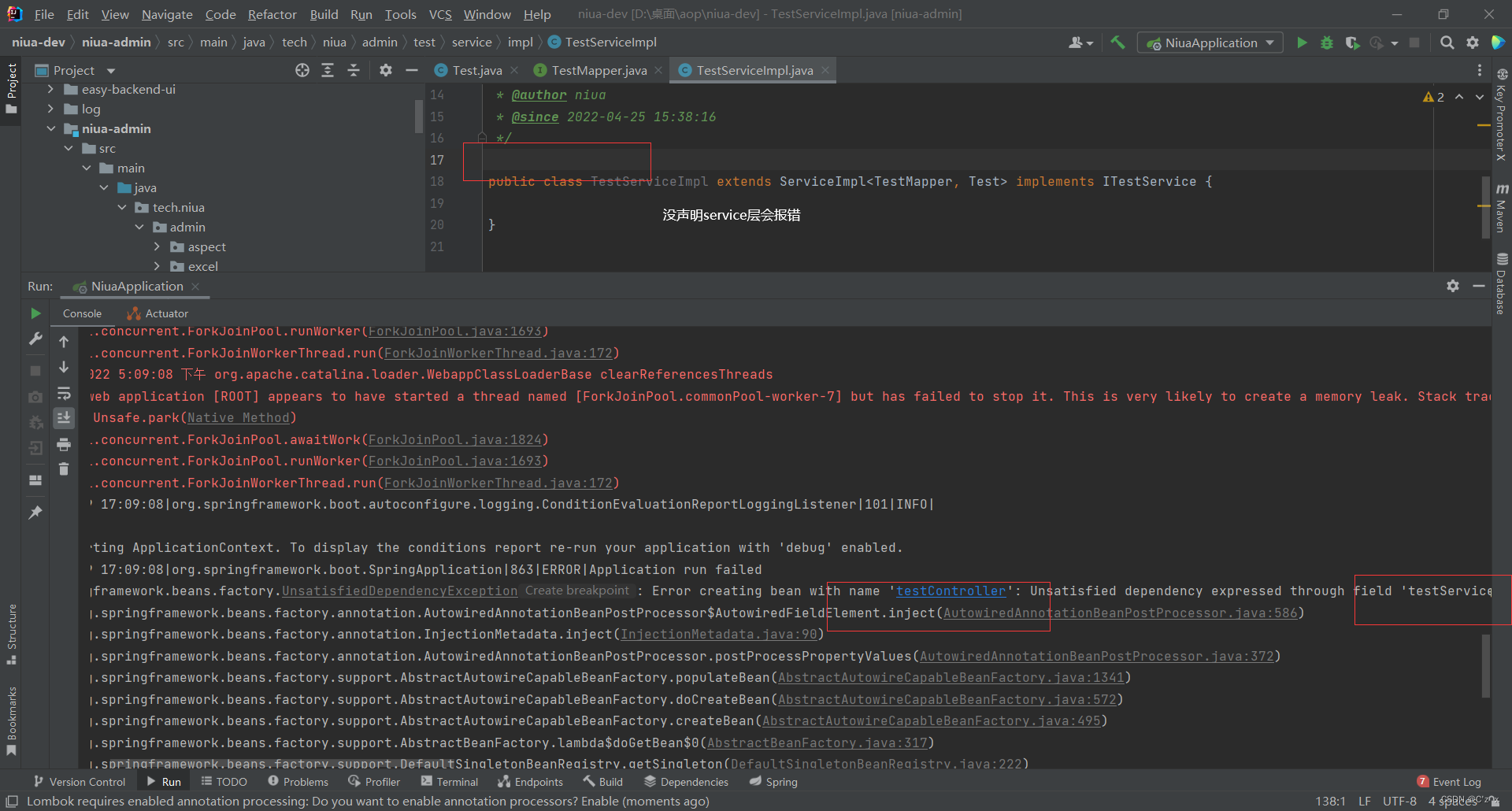Expand aspect package
This screenshot has height=811, width=1512.
click(x=157, y=247)
